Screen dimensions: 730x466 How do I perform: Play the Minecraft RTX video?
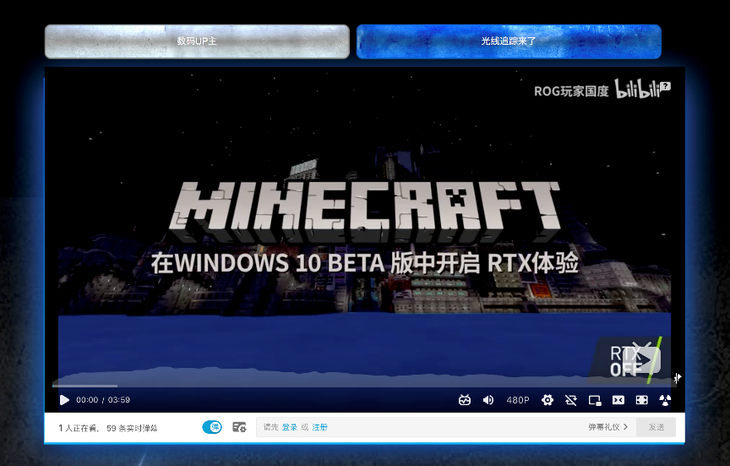65,400
